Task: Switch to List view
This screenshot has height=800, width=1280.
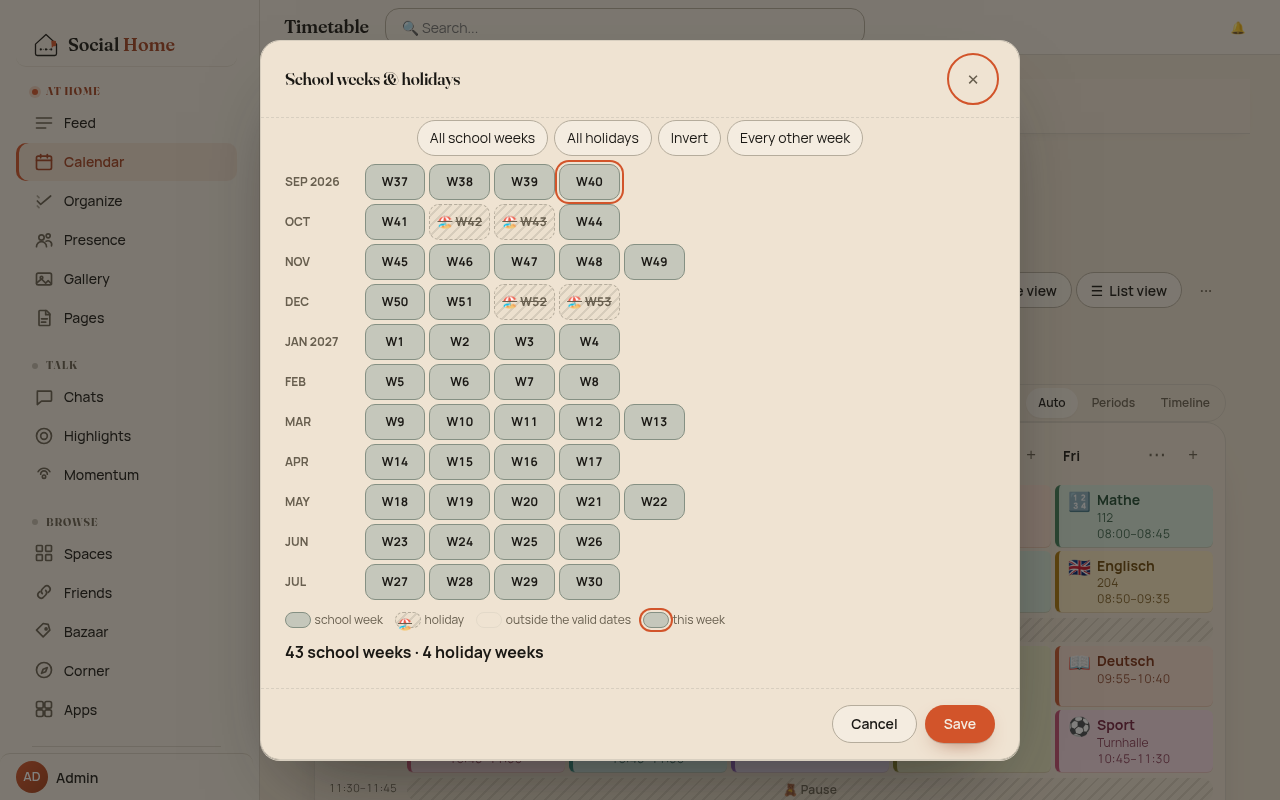Action: pyautogui.click(x=1128, y=291)
